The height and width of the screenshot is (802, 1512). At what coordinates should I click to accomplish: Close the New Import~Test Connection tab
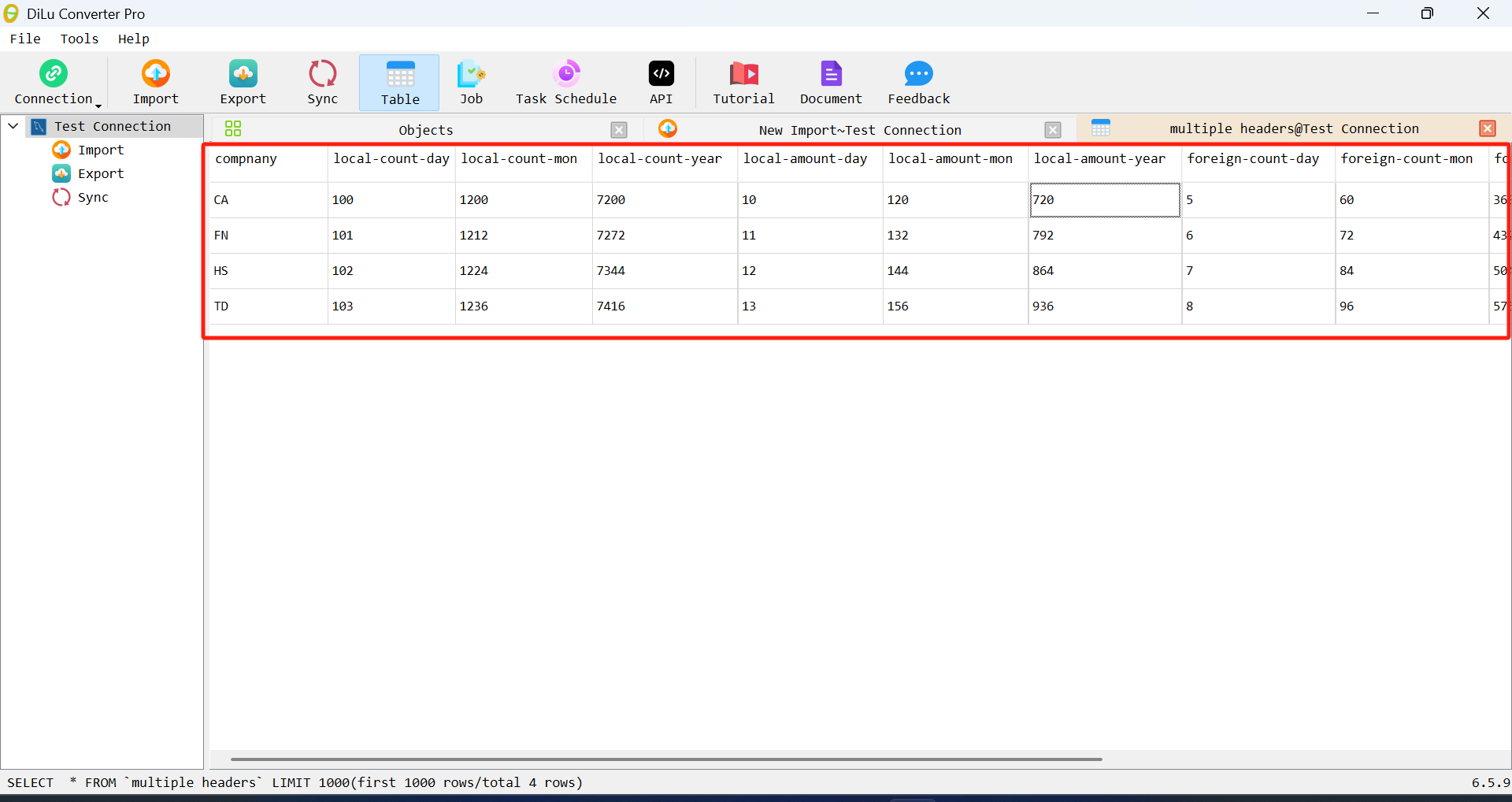click(1053, 130)
